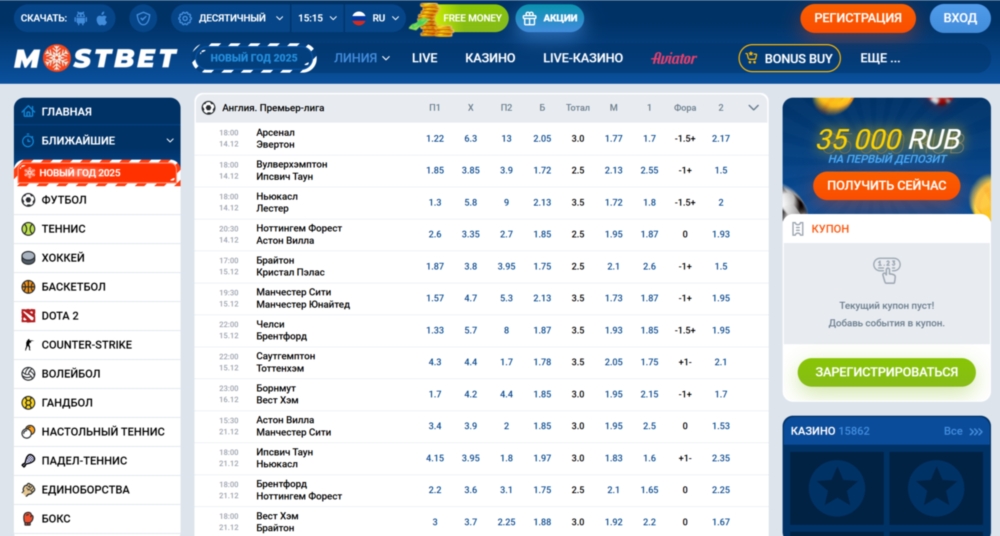
Task: Go to the LIVE section
Action: pyautogui.click(x=424, y=58)
